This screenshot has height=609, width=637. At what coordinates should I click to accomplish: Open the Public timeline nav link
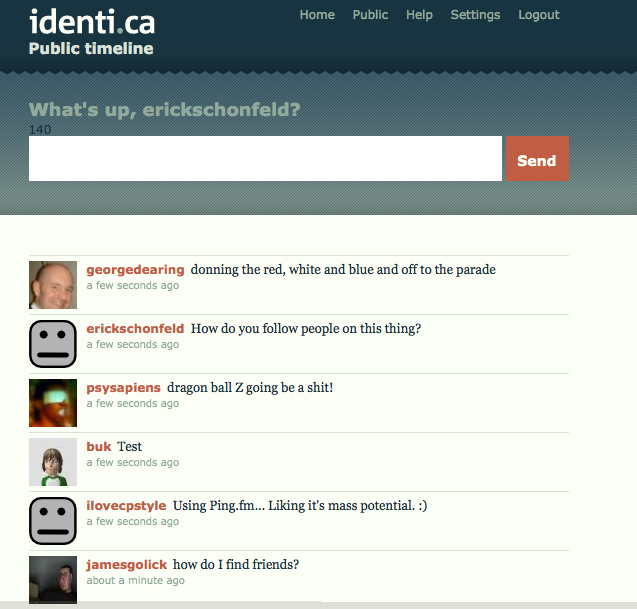point(370,15)
